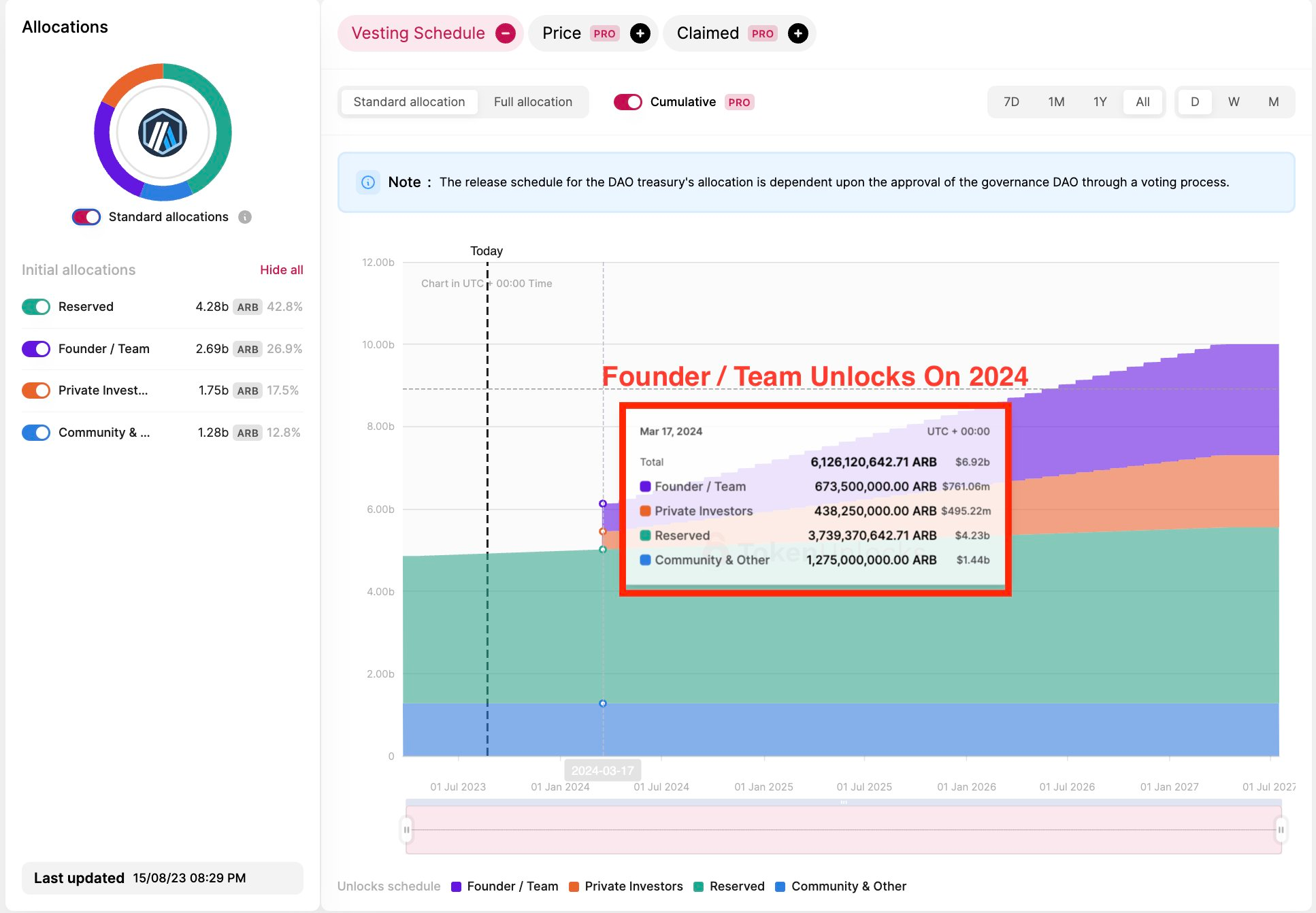Disable the Founder / Team allocation switch
This screenshot has width=1316, height=913.
pyautogui.click(x=36, y=349)
